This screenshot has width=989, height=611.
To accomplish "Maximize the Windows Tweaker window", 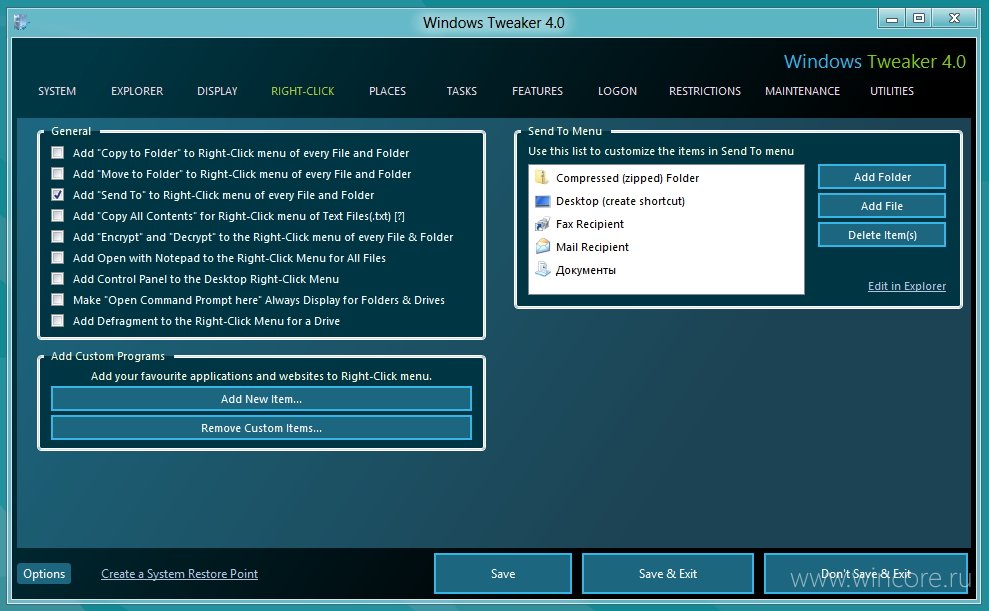I will [919, 19].
